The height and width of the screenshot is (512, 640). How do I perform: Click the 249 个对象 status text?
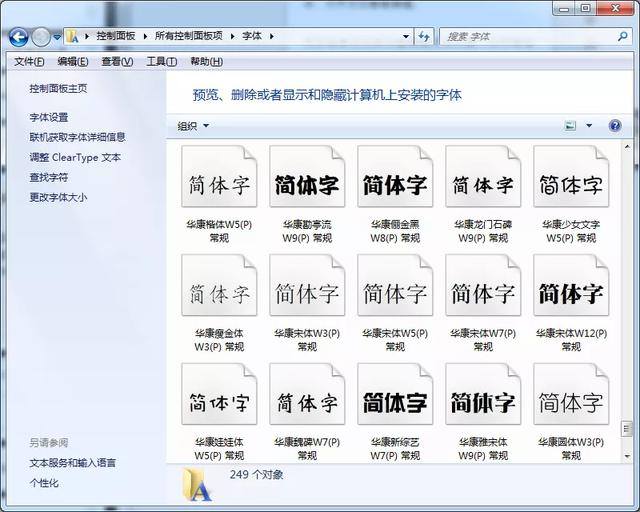(x=256, y=474)
